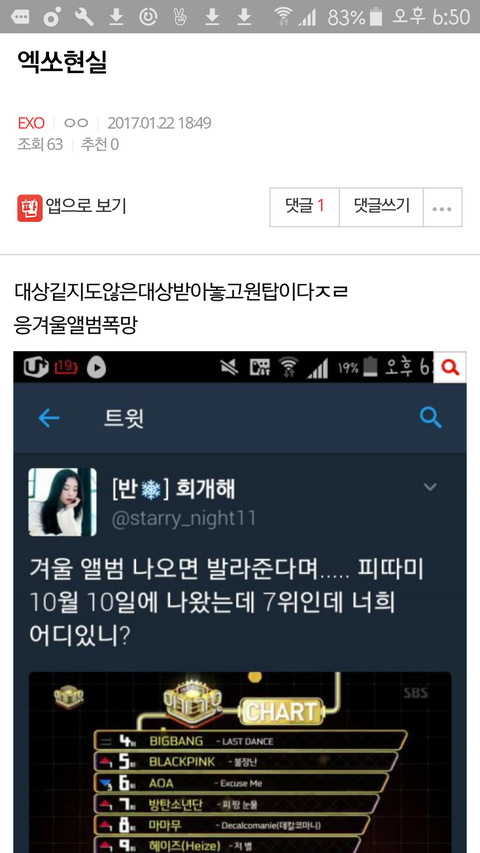Tap the chart screenshot in the tweet
The width and height of the screenshot is (480, 853).
240,762
